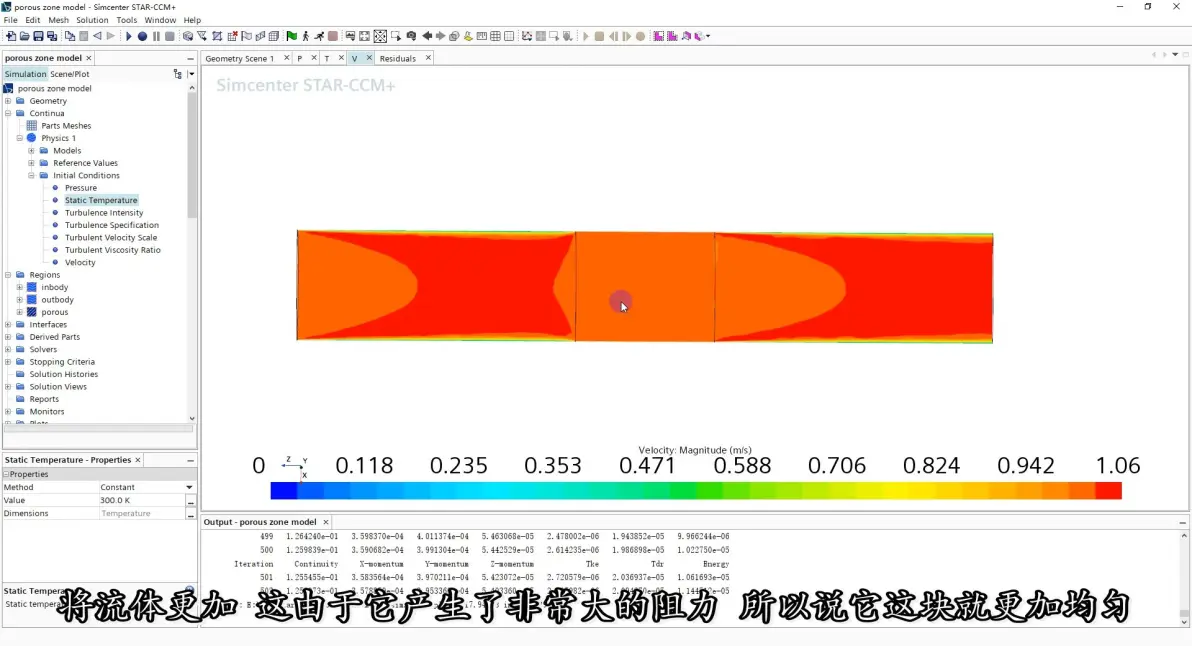This screenshot has width=1192, height=646.
Task: Click the boxed-X reset view toolbar icon
Action: [380, 36]
